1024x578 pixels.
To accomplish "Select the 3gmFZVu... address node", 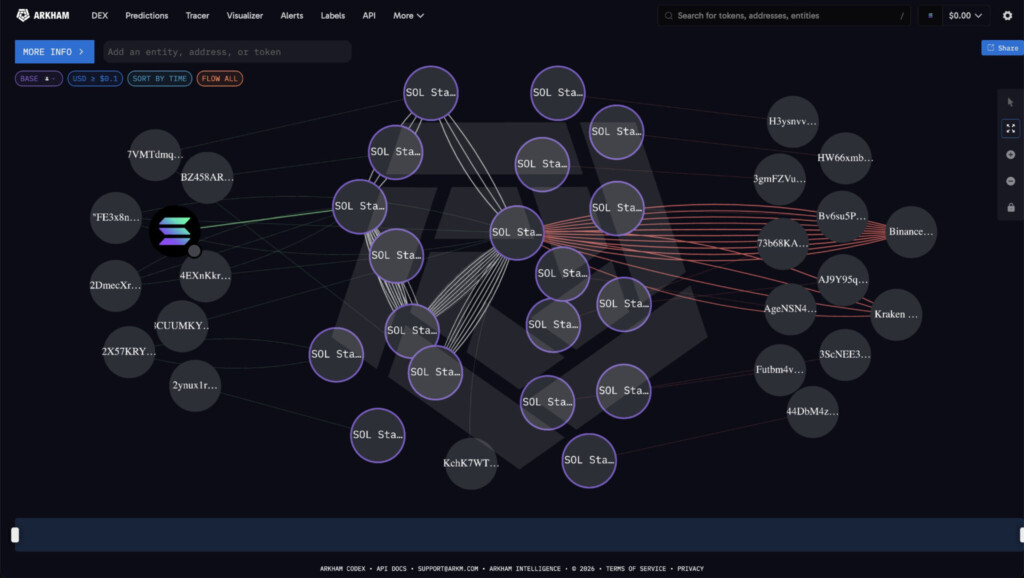I will (779, 179).
